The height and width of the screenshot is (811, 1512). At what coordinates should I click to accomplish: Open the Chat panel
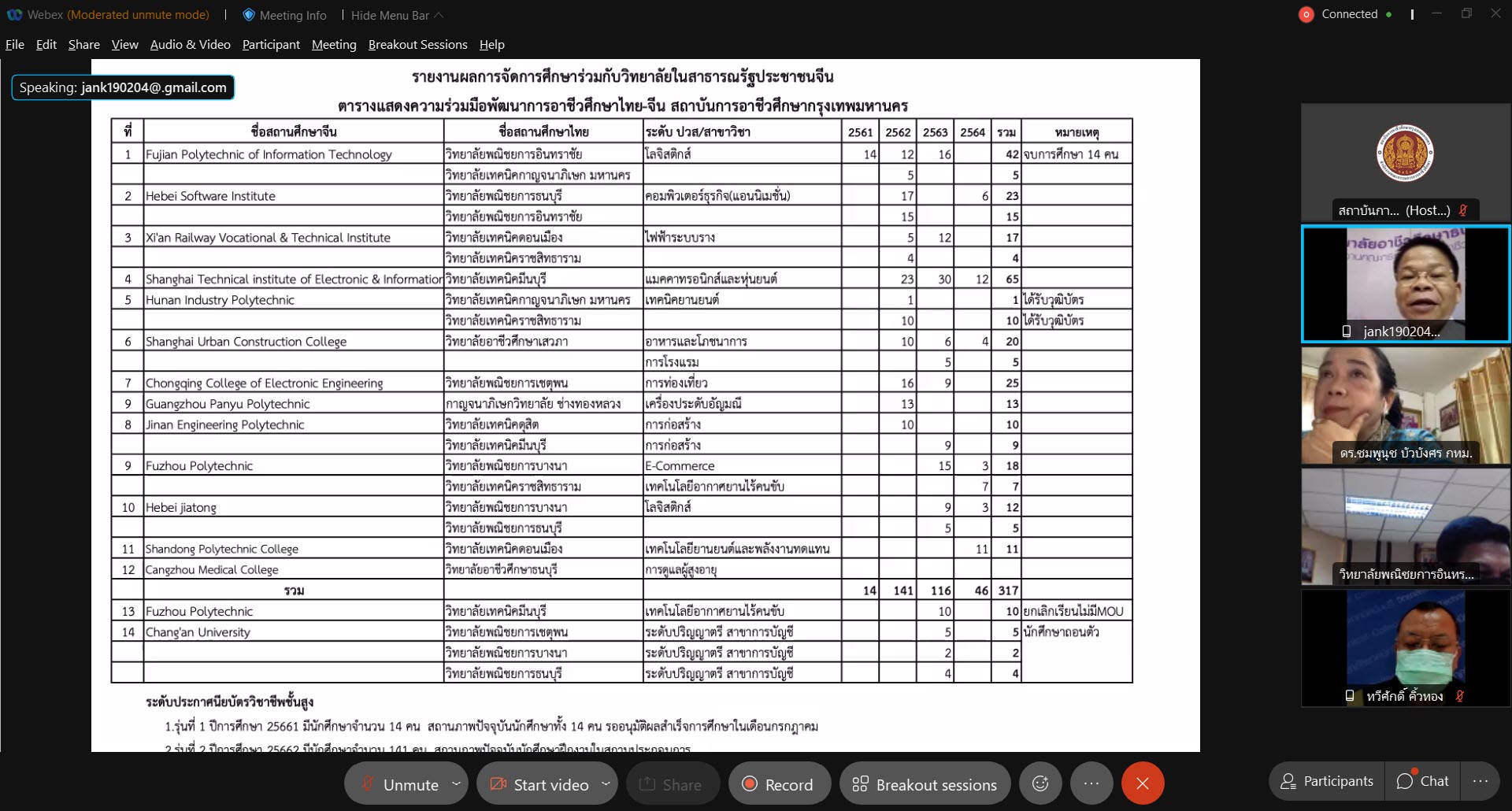[x=1423, y=781]
